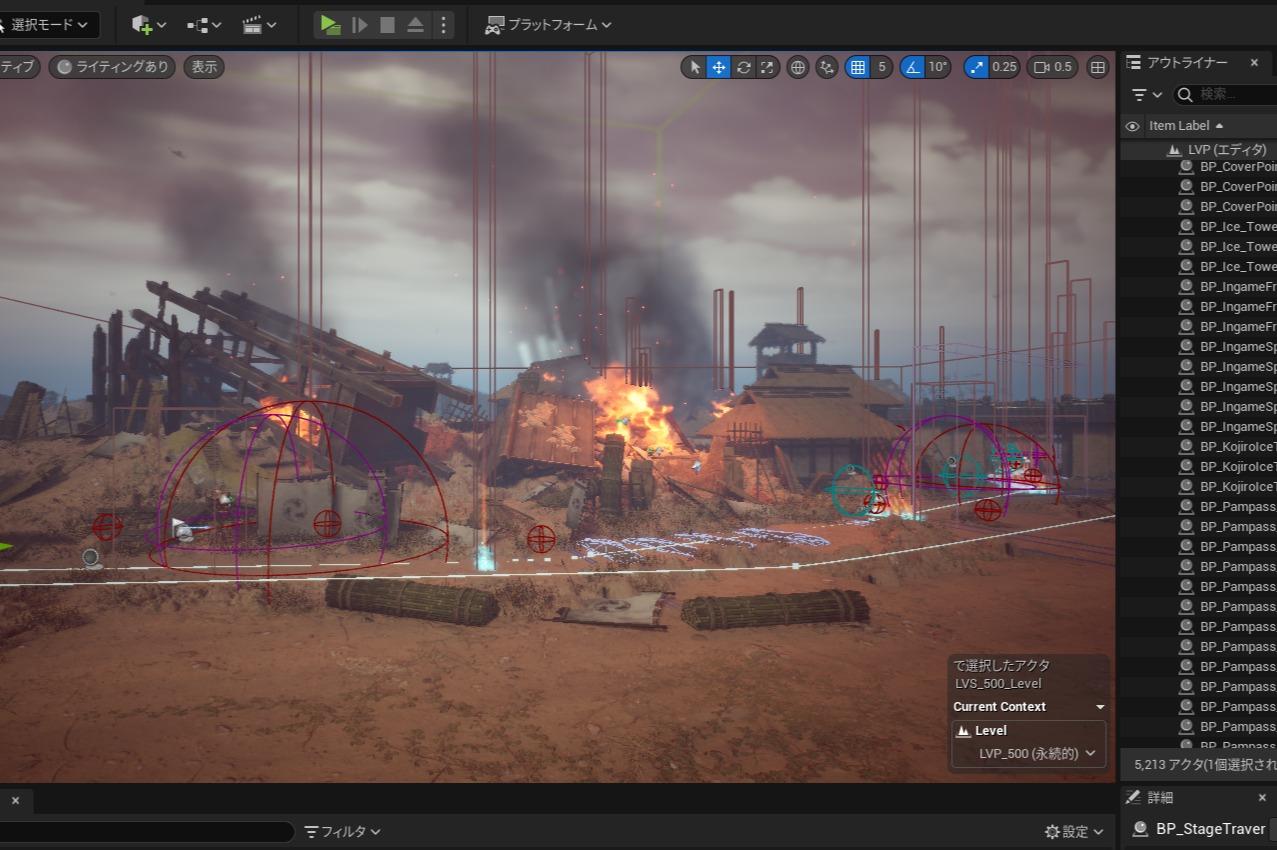Open the 設定 settings button
Image resolution: width=1277 pixels, height=850 pixels.
1074,831
